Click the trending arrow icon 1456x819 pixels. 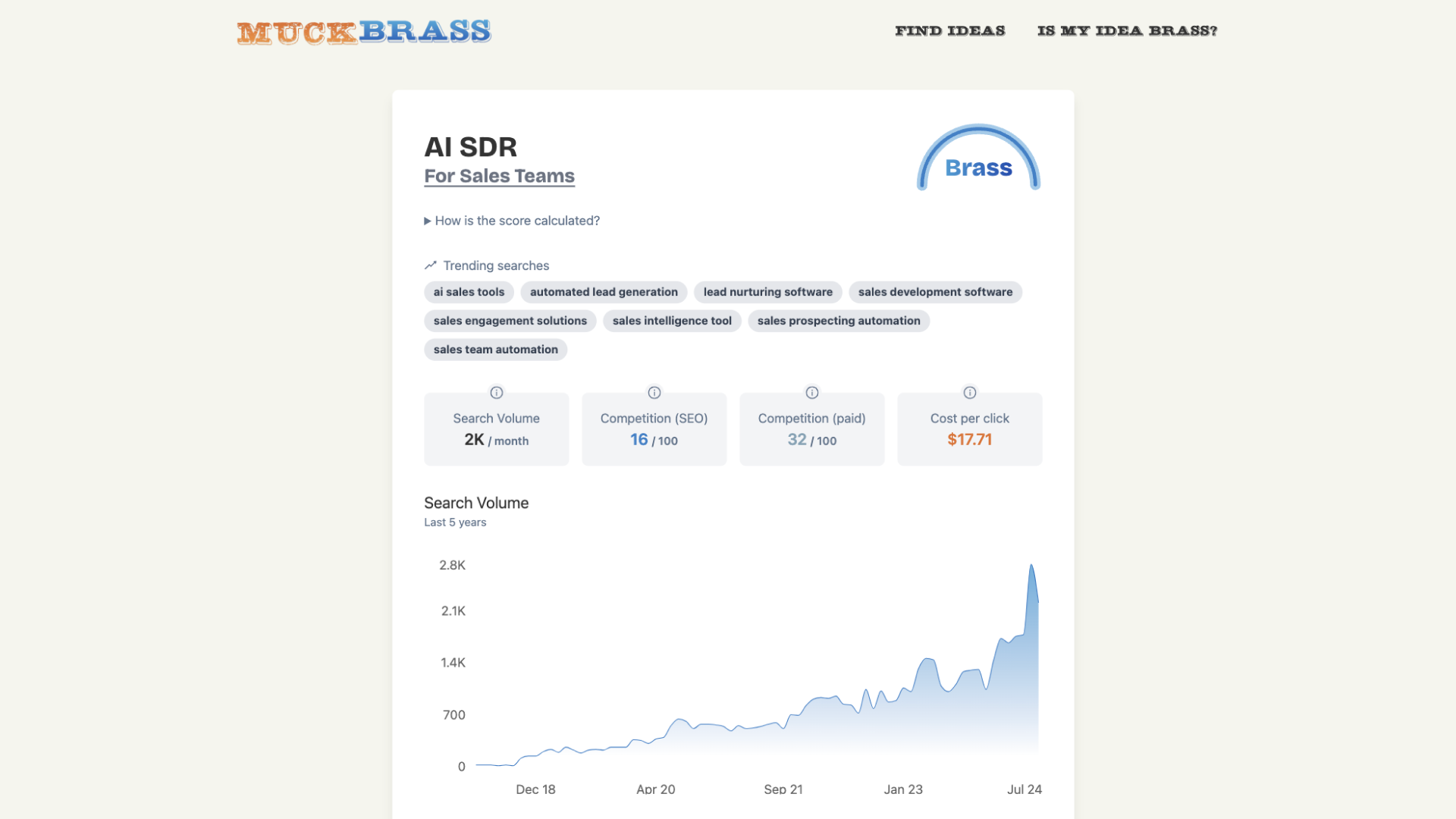click(431, 265)
